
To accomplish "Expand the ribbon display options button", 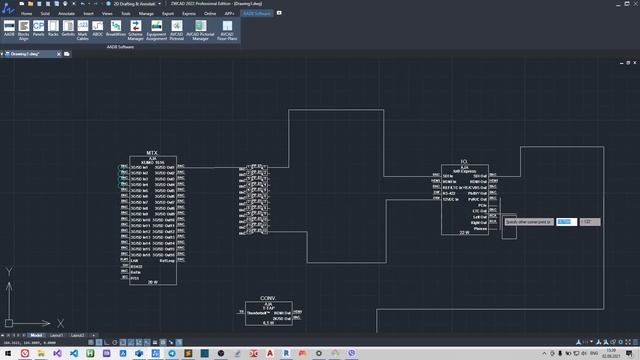I will pos(279,13).
